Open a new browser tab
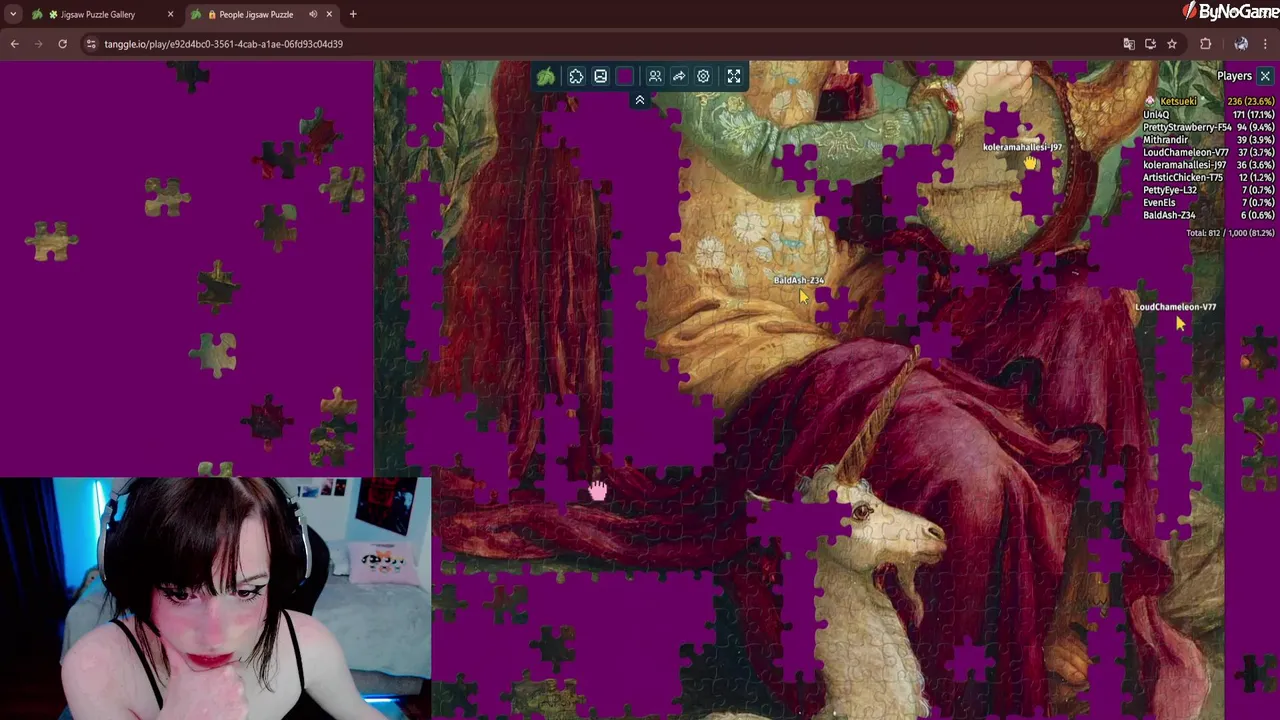Viewport: 1280px width, 720px height. (353, 14)
